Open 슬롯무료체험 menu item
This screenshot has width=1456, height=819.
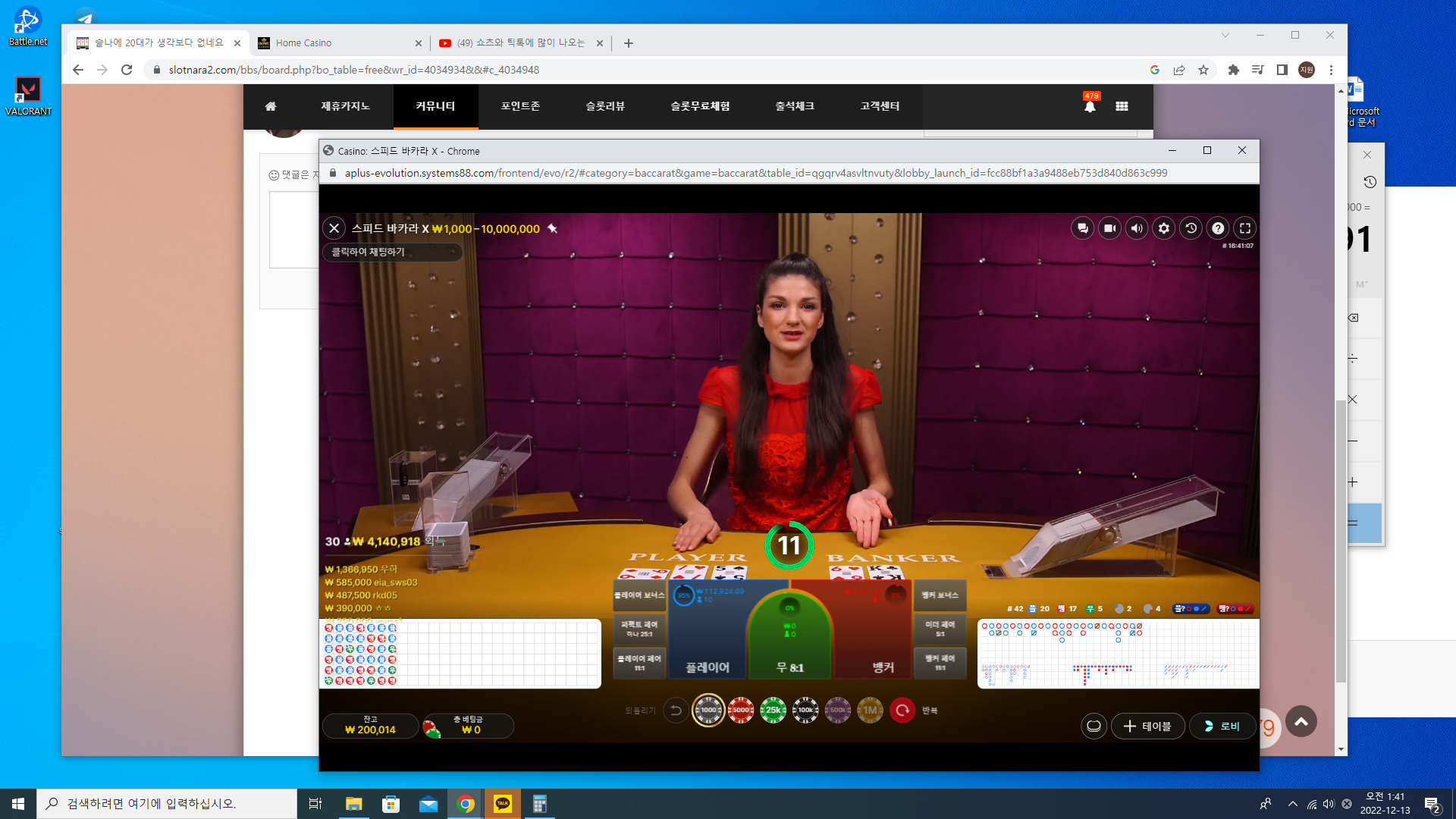[x=700, y=106]
